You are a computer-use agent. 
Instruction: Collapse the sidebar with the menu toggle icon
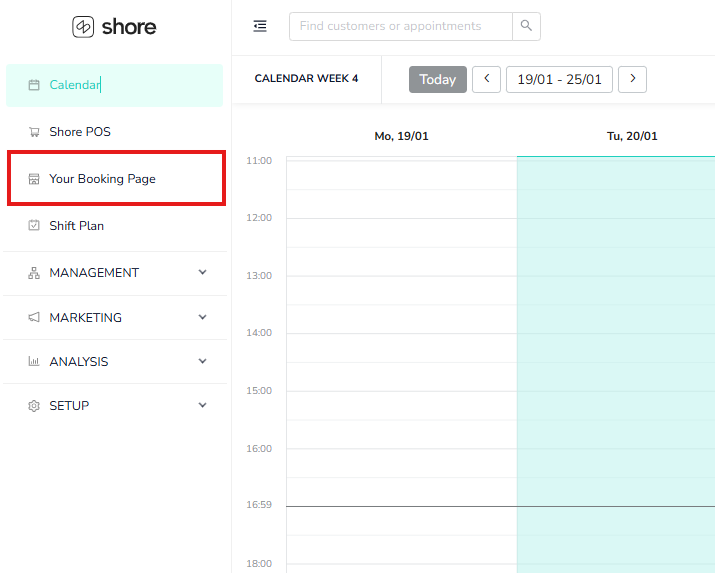click(260, 26)
